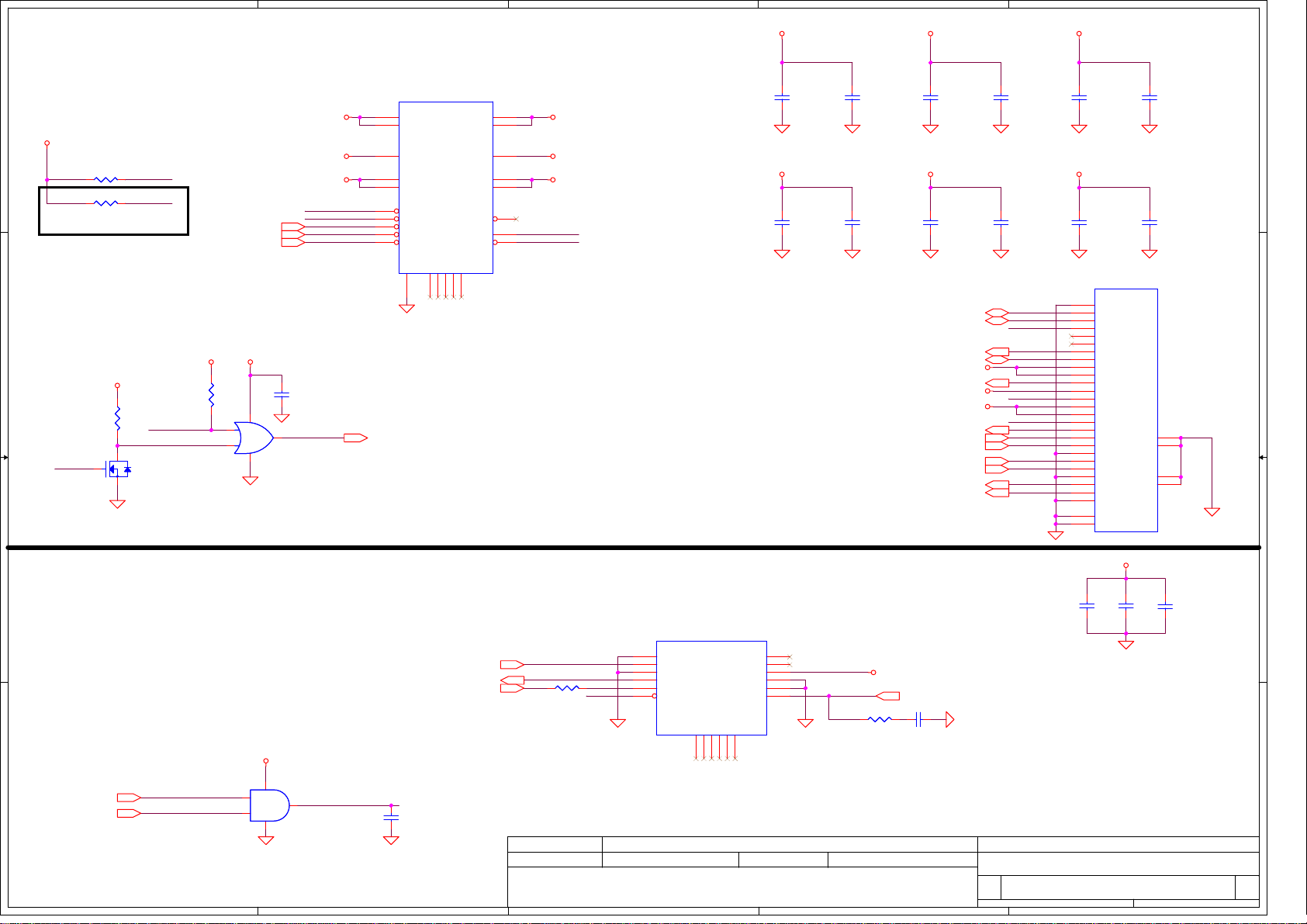1307x924 pixels.
Task: Select the input resistor left of the bottom IC
Action: pos(567,687)
